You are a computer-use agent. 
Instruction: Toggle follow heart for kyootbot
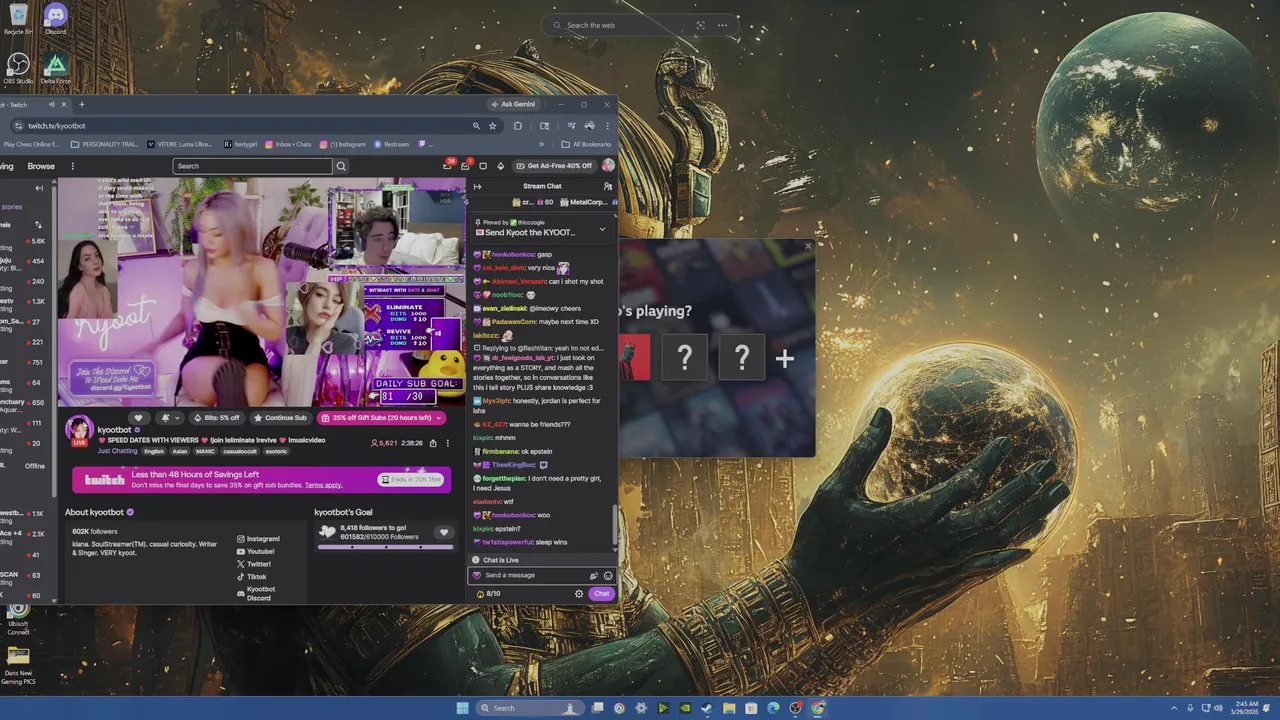[139, 418]
